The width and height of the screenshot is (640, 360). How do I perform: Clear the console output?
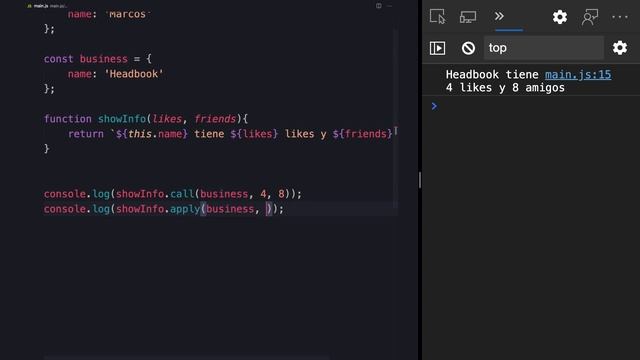(x=468, y=48)
